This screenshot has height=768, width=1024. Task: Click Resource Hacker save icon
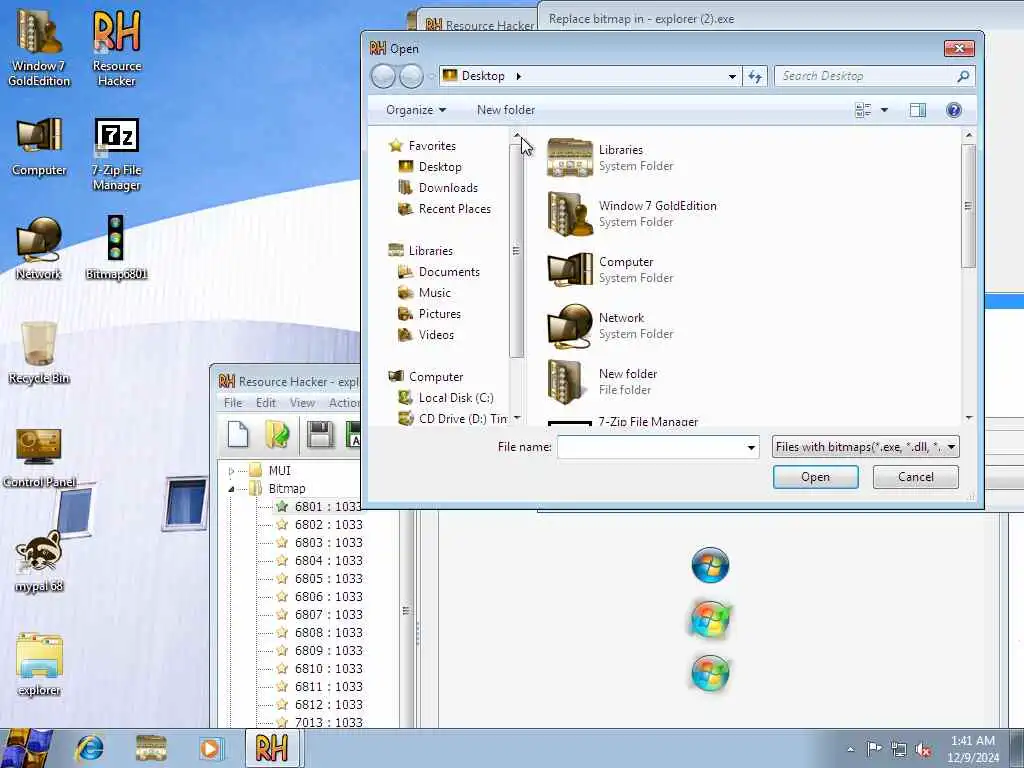[x=320, y=434]
